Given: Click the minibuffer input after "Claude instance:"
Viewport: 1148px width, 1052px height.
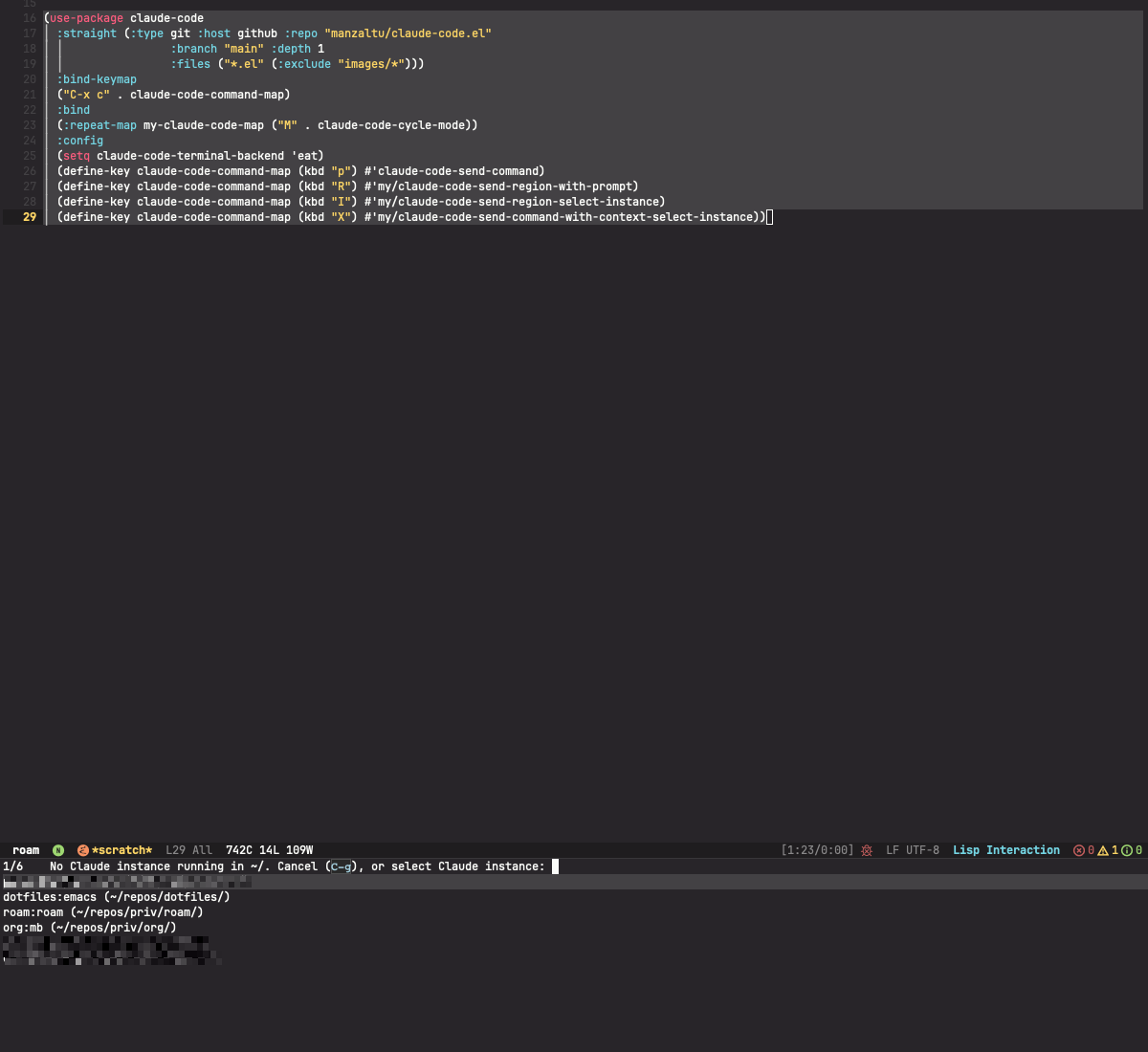Looking at the screenshot, I should point(556,866).
